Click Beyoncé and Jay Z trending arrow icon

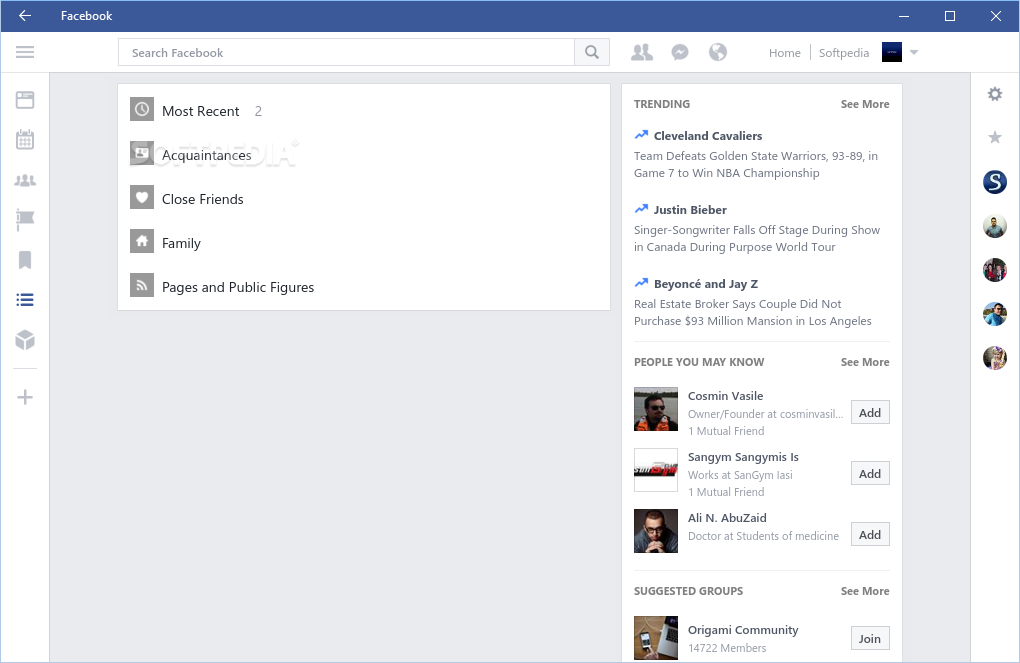pos(641,283)
